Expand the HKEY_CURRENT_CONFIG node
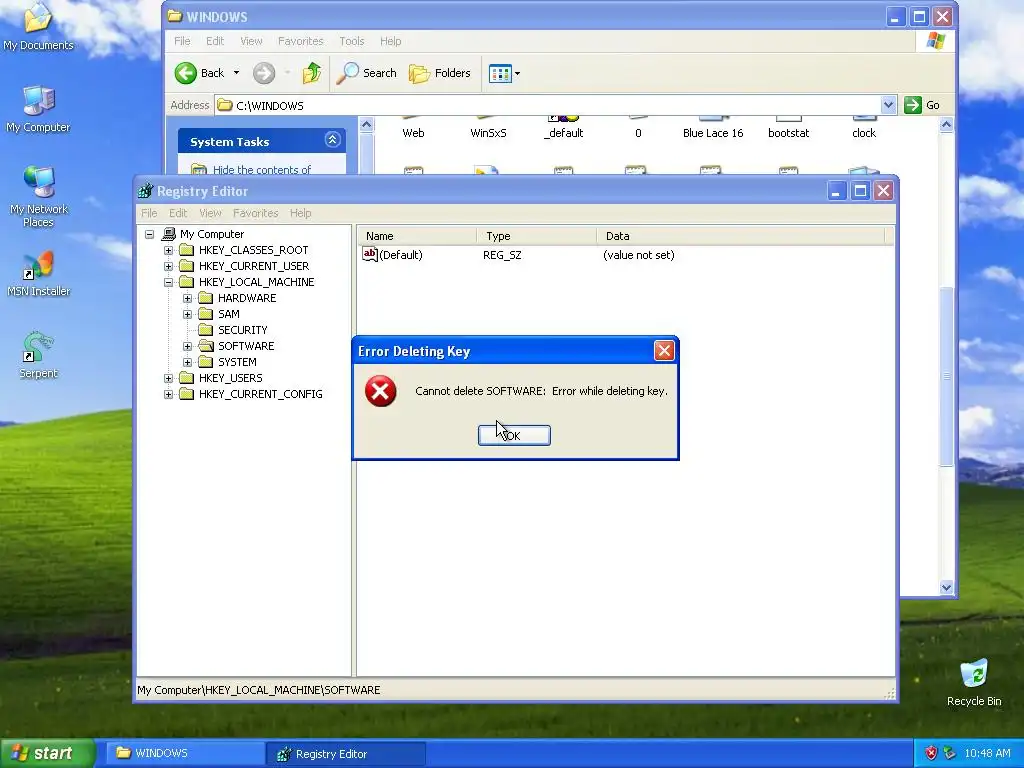The width and height of the screenshot is (1024, 768). (x=168, y=394)
